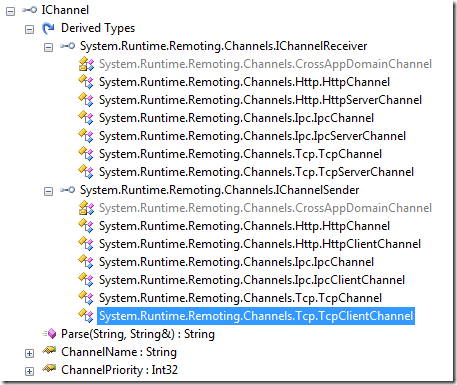The width and height of the screenshot is (457, 385).
Task: Select Ipc.IpcChannel under IChannelReceiver
Action: click(x=236, y=118)
